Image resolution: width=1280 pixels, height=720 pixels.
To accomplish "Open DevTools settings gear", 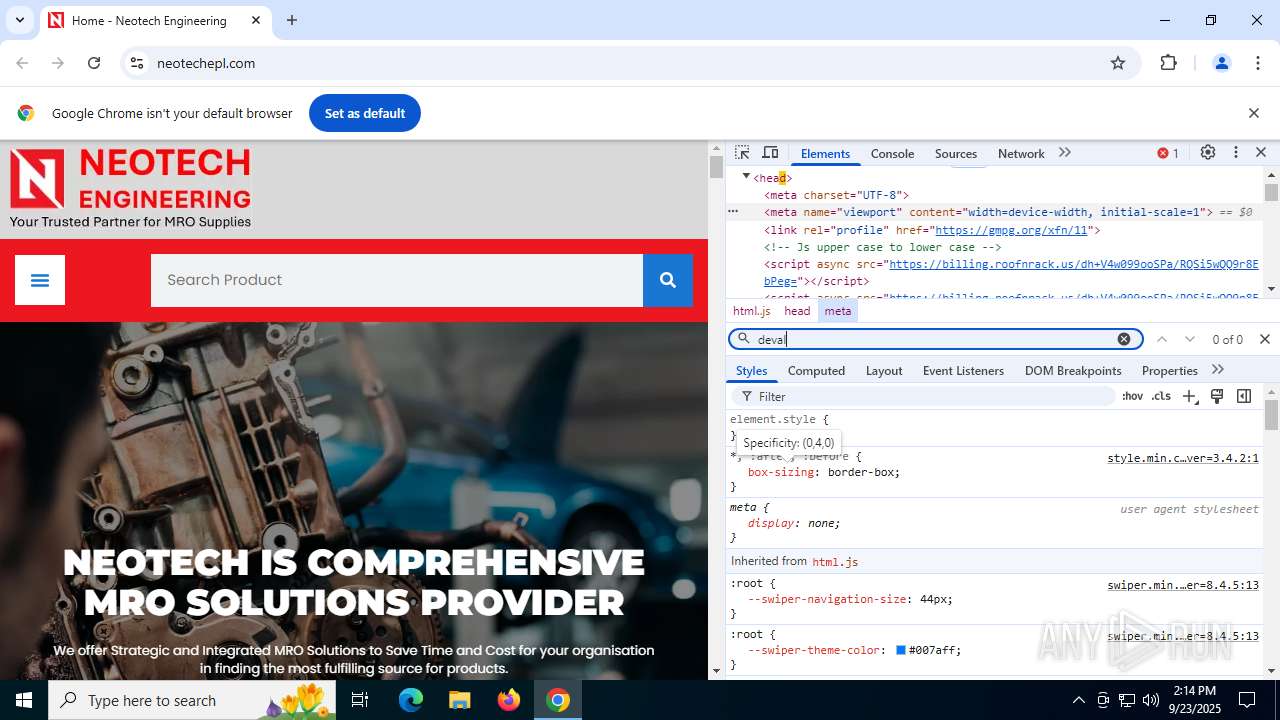I will click(x=1208, y=153).
